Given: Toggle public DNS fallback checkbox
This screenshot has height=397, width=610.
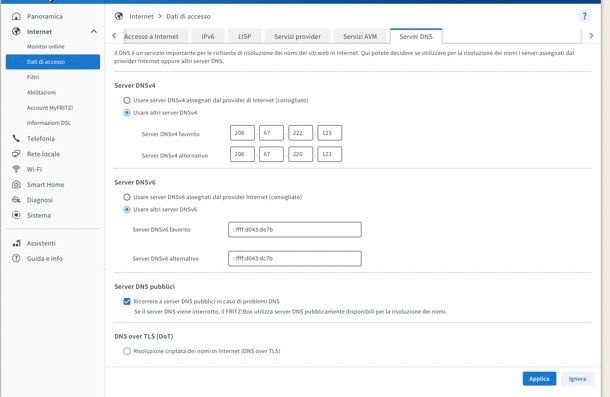Looking at the screenshot, I should (127, 301).
